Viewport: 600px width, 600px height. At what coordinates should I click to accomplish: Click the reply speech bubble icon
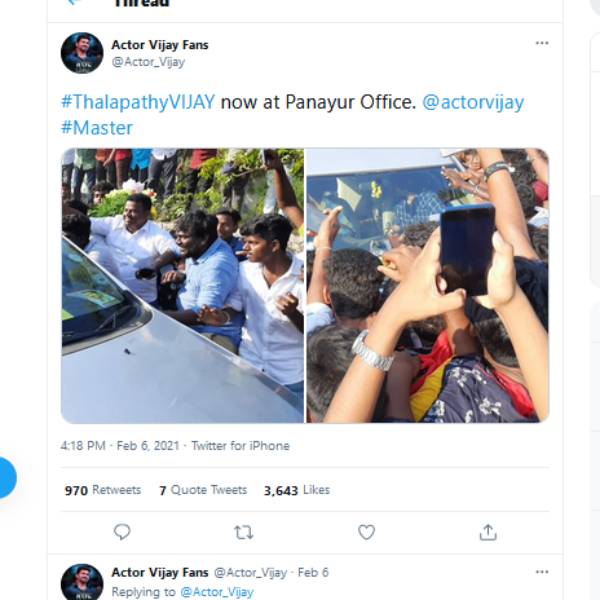pos(122,532)
